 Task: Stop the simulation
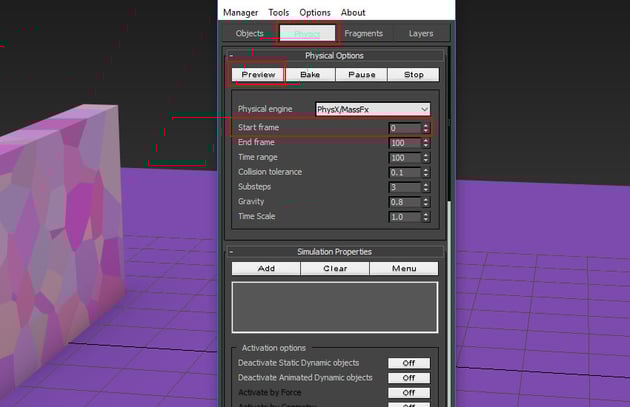coord(413,75)
